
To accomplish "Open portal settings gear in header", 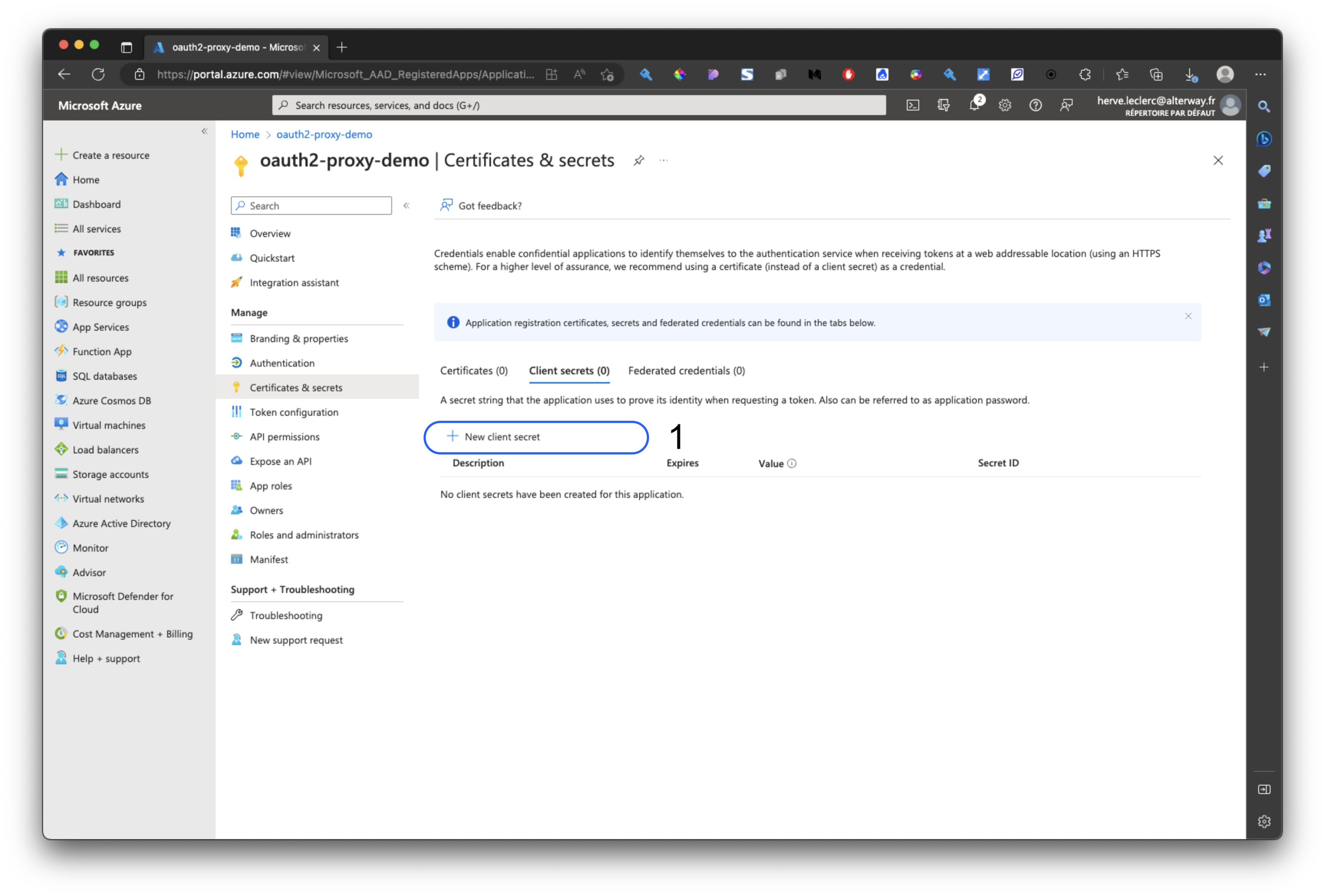I will 1005,105.
